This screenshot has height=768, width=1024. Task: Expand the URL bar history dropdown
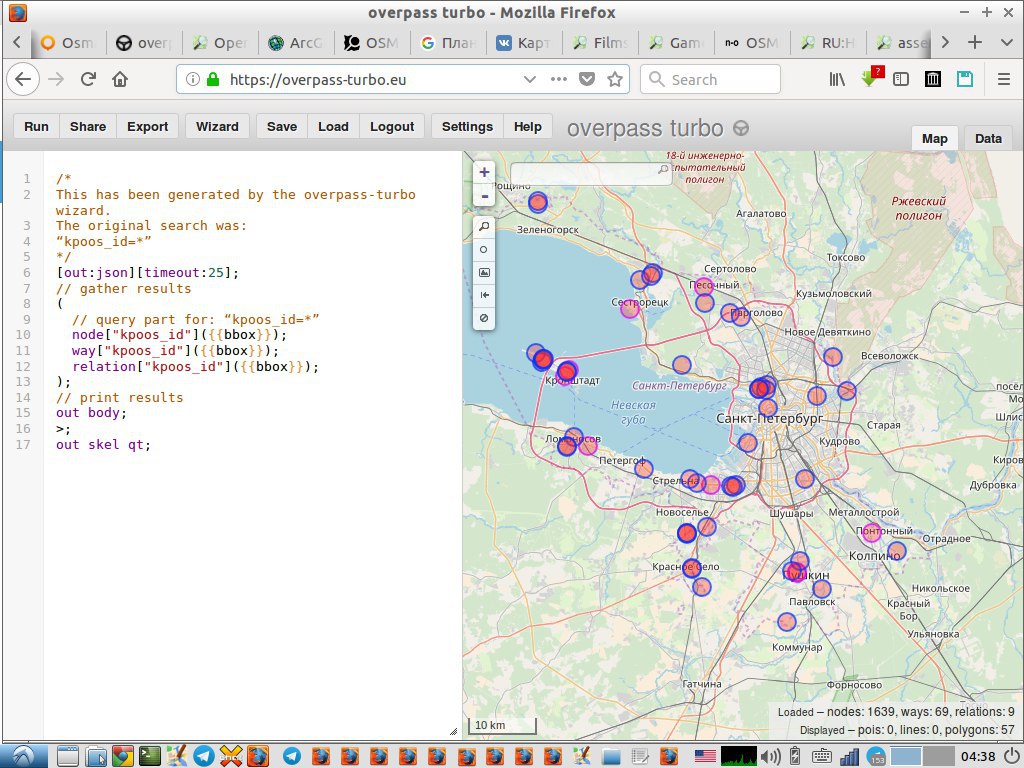(529, 79)
